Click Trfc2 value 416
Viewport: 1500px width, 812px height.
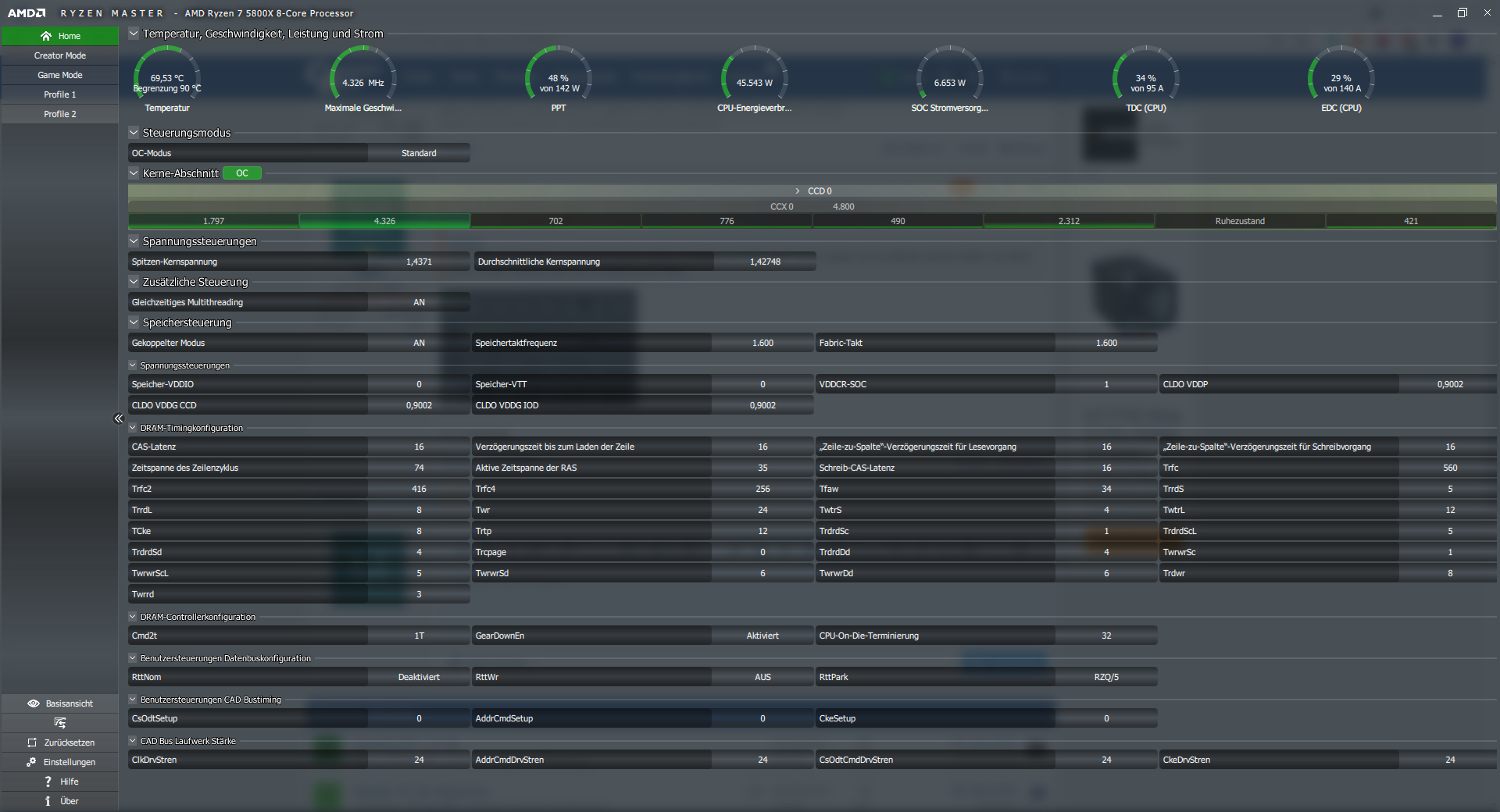[x=419, y=489]
